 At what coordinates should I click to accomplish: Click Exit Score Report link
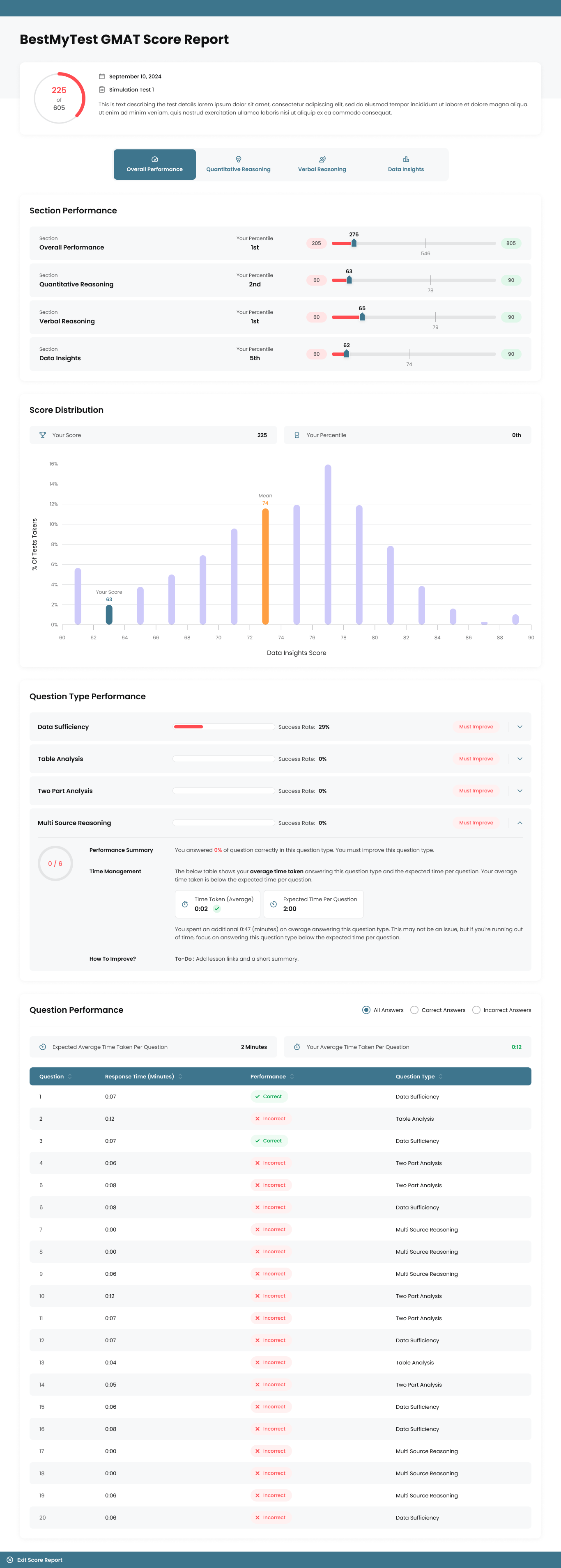[x=39, y=1559]
